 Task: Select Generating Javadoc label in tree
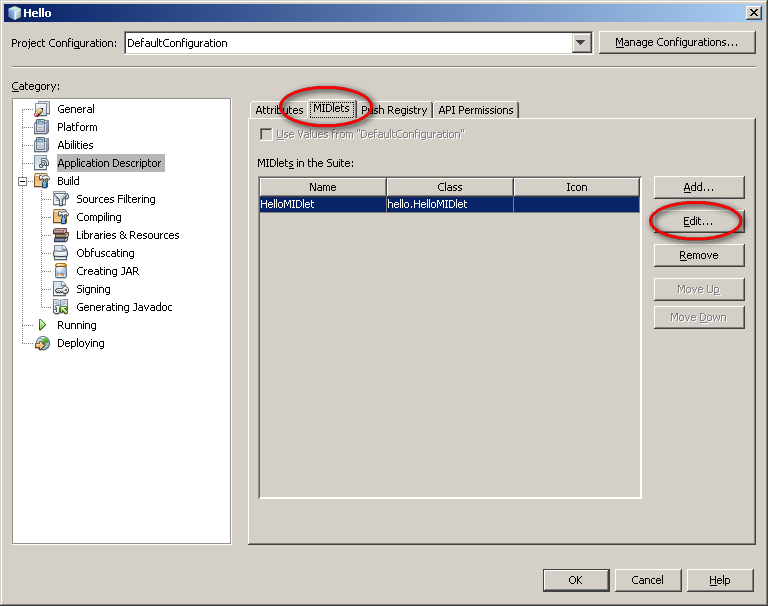124,307
